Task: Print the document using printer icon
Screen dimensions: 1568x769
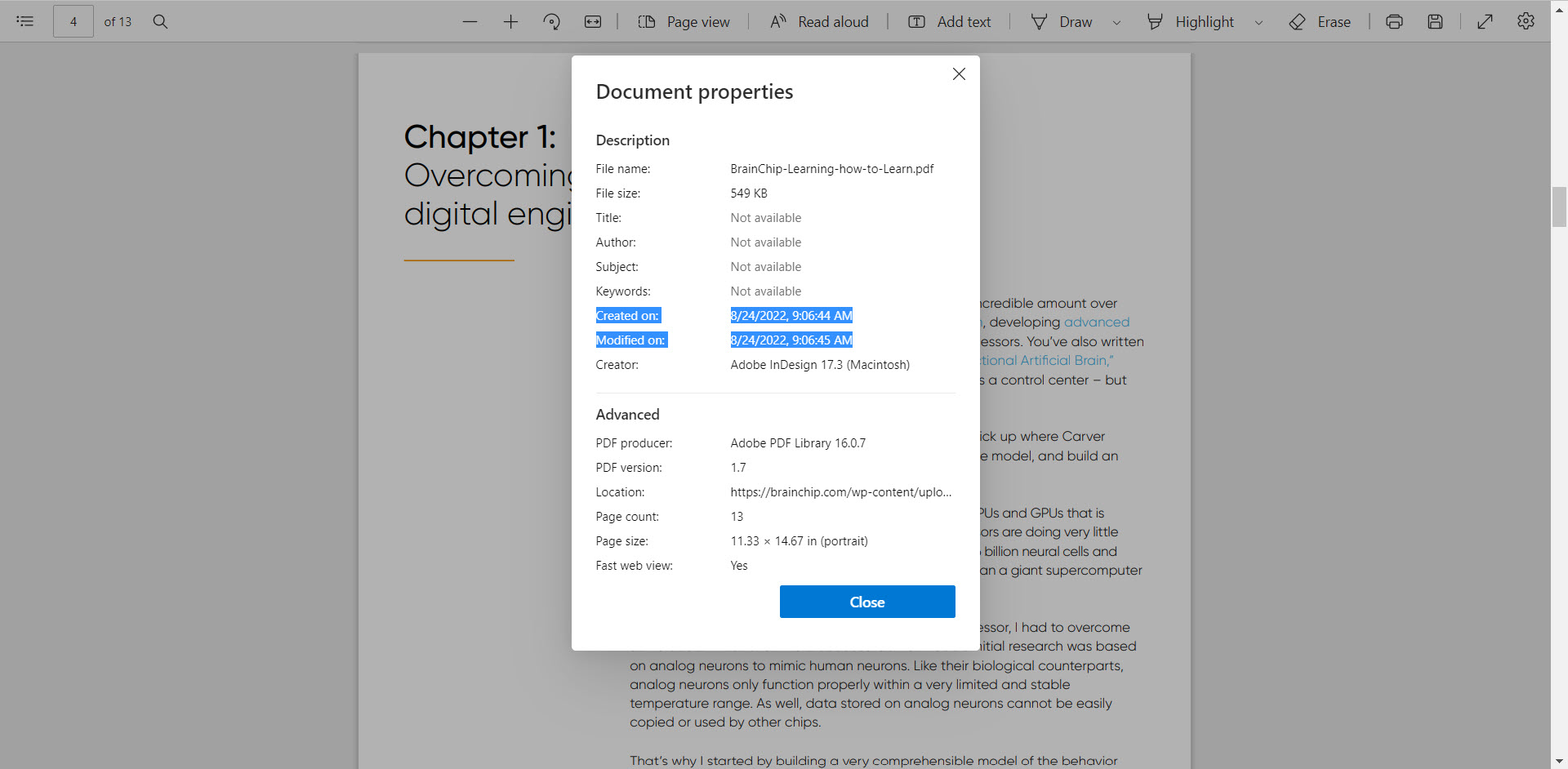Action: (1394, 21)
